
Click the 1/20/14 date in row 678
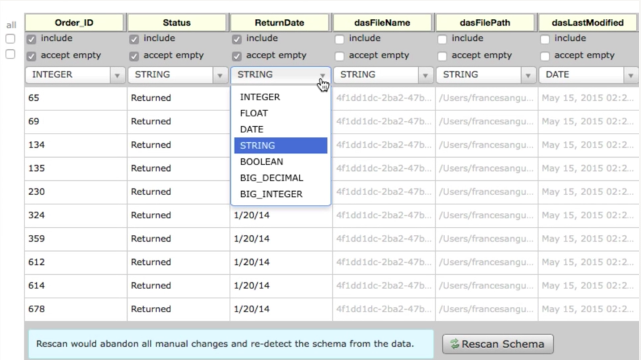(x=251, y=309)
